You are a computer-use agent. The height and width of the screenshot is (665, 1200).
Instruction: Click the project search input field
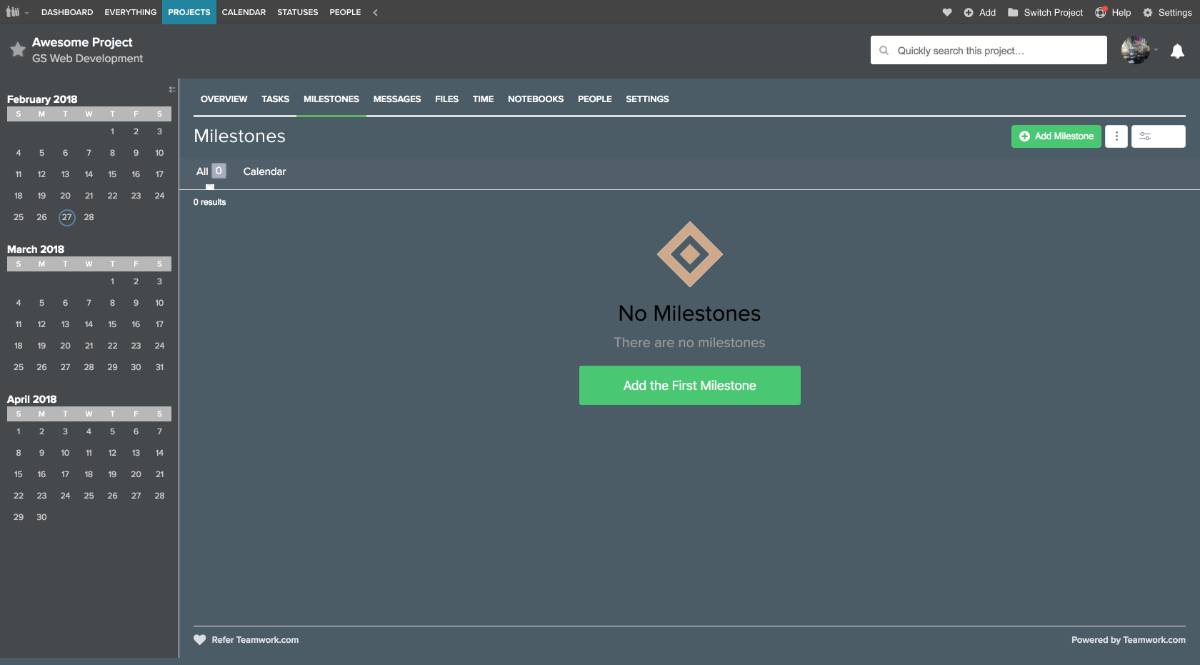tap(988, 50)
